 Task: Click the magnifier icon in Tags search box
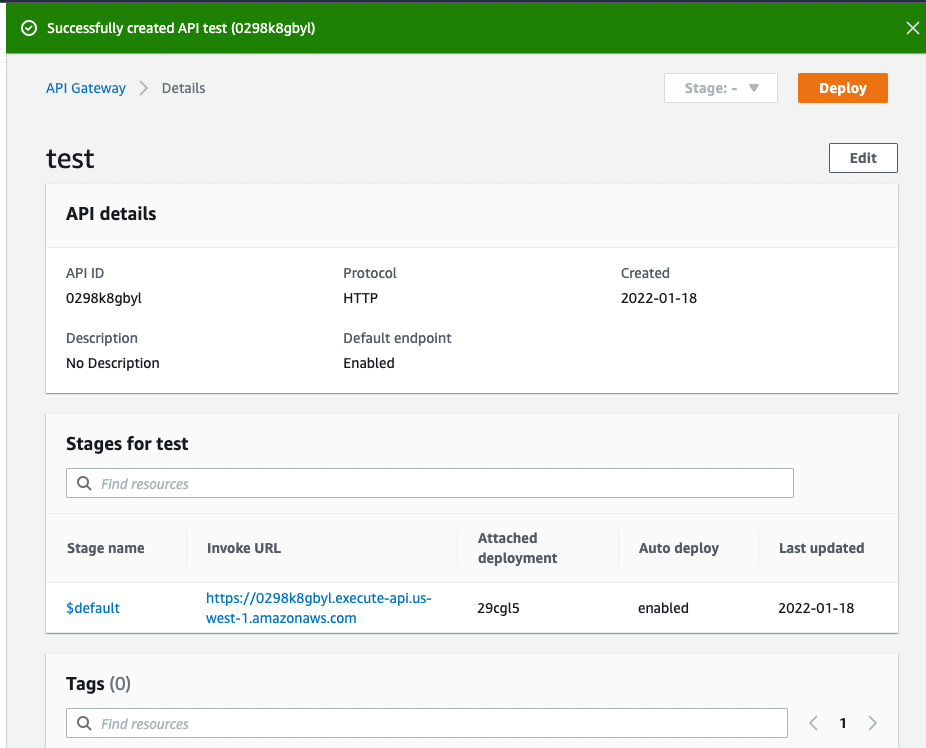(x=84, y=723)
